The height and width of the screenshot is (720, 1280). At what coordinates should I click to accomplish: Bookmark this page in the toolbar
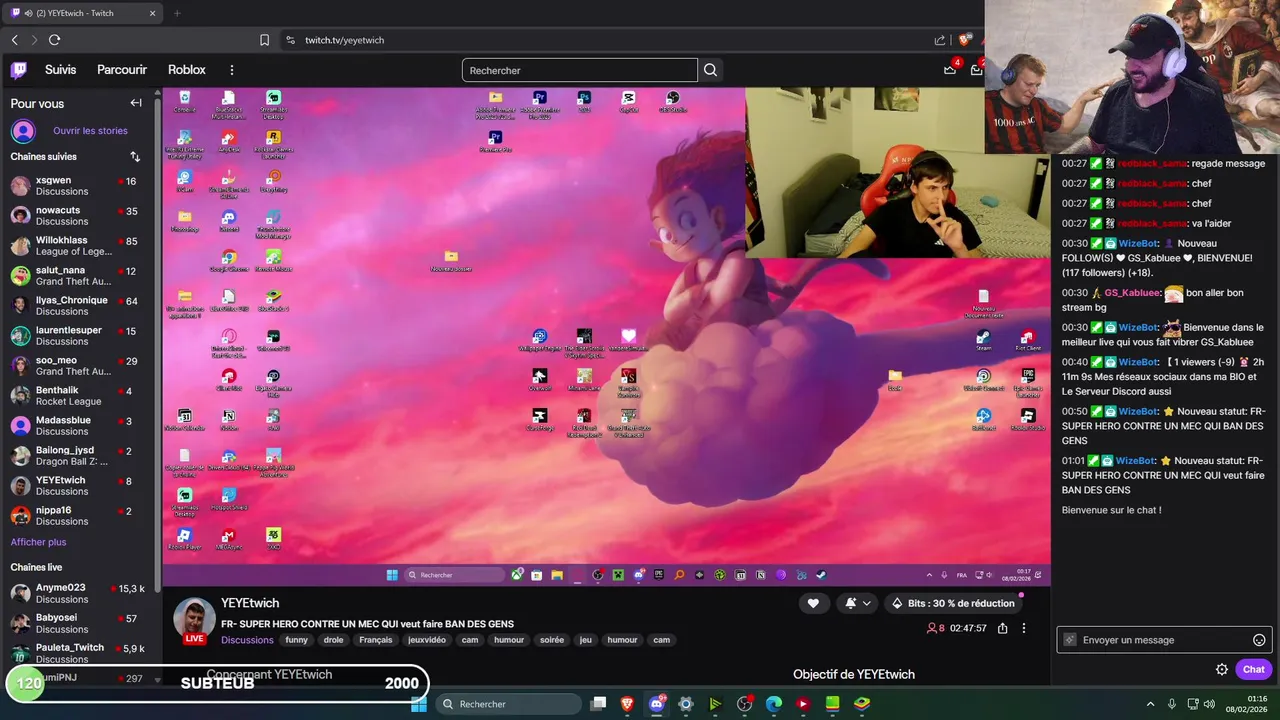point(264,40)
